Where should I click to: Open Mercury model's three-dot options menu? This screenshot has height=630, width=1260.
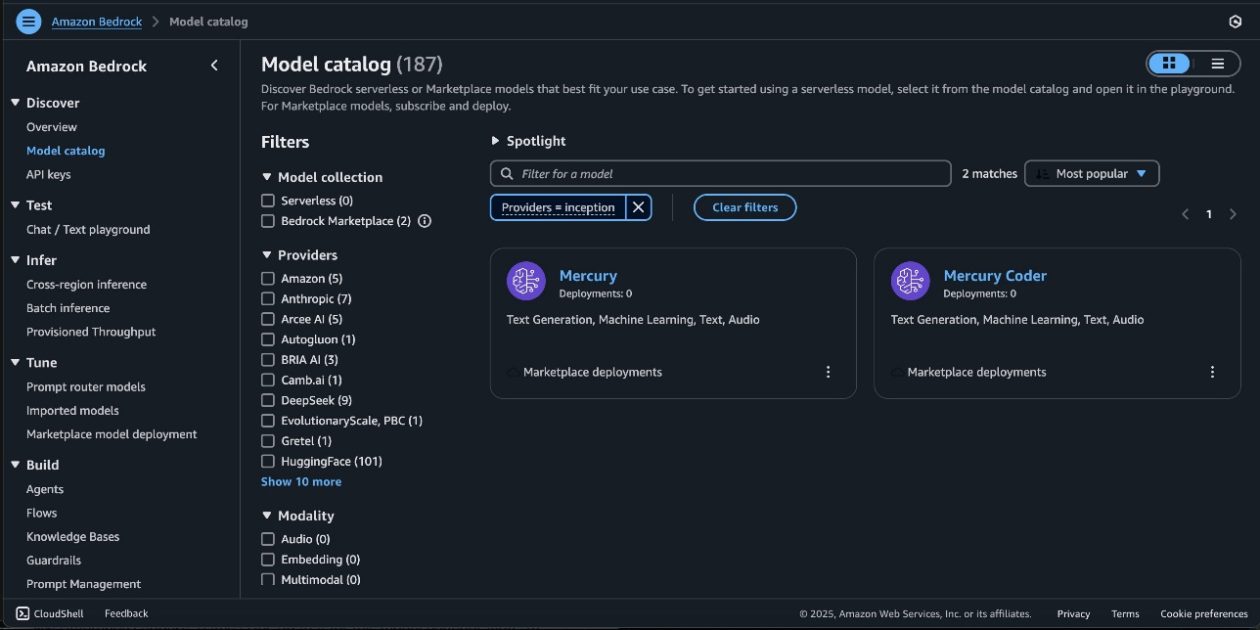(828, 370)
